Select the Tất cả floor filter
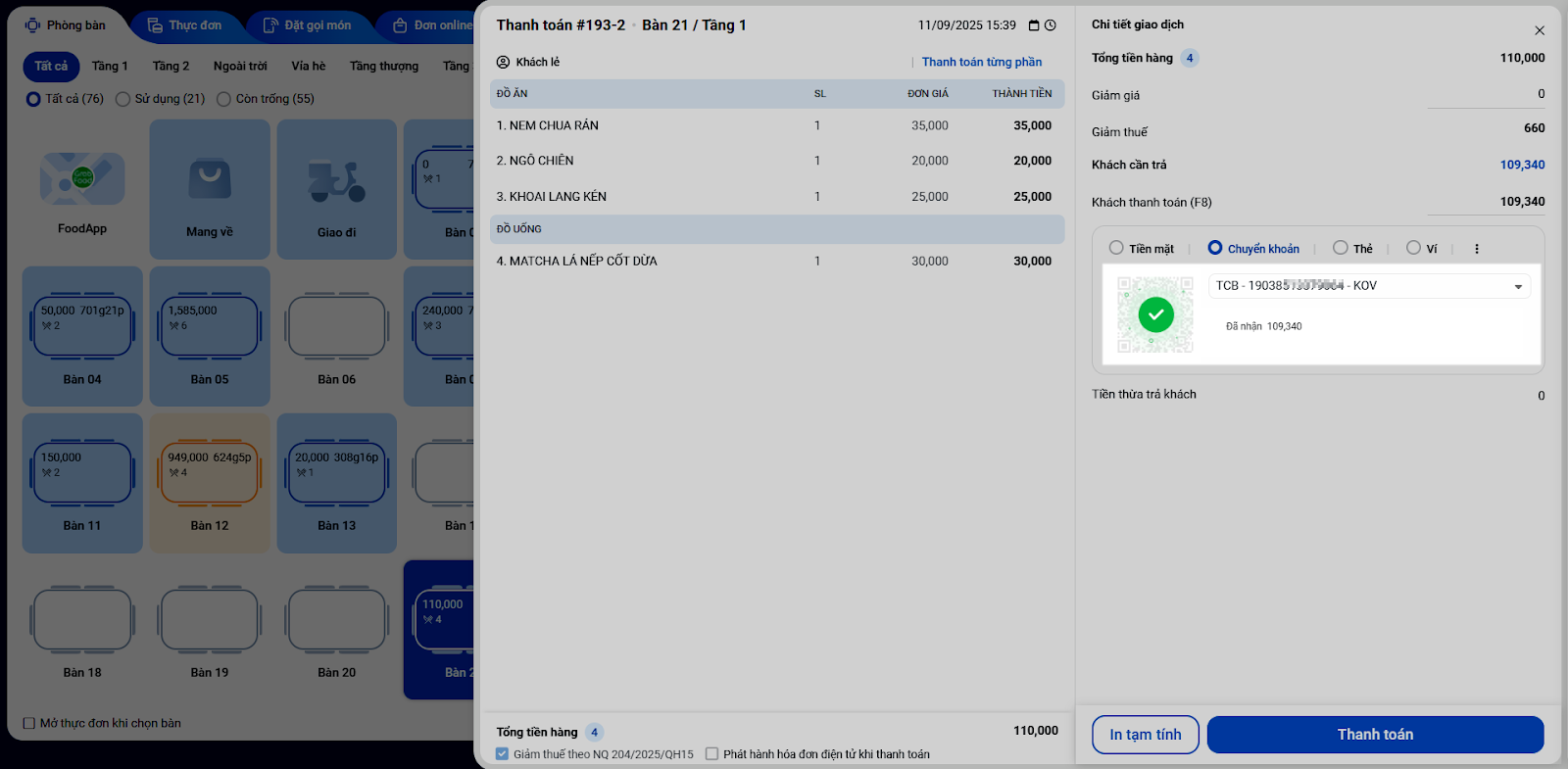 (x=51, y=66)
